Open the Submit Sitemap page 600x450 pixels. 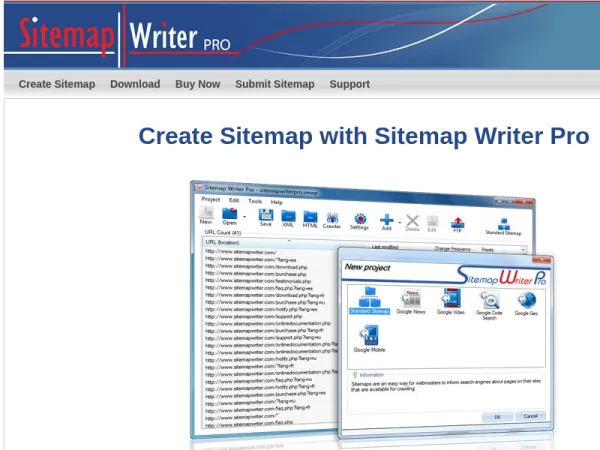coord(275,84)
